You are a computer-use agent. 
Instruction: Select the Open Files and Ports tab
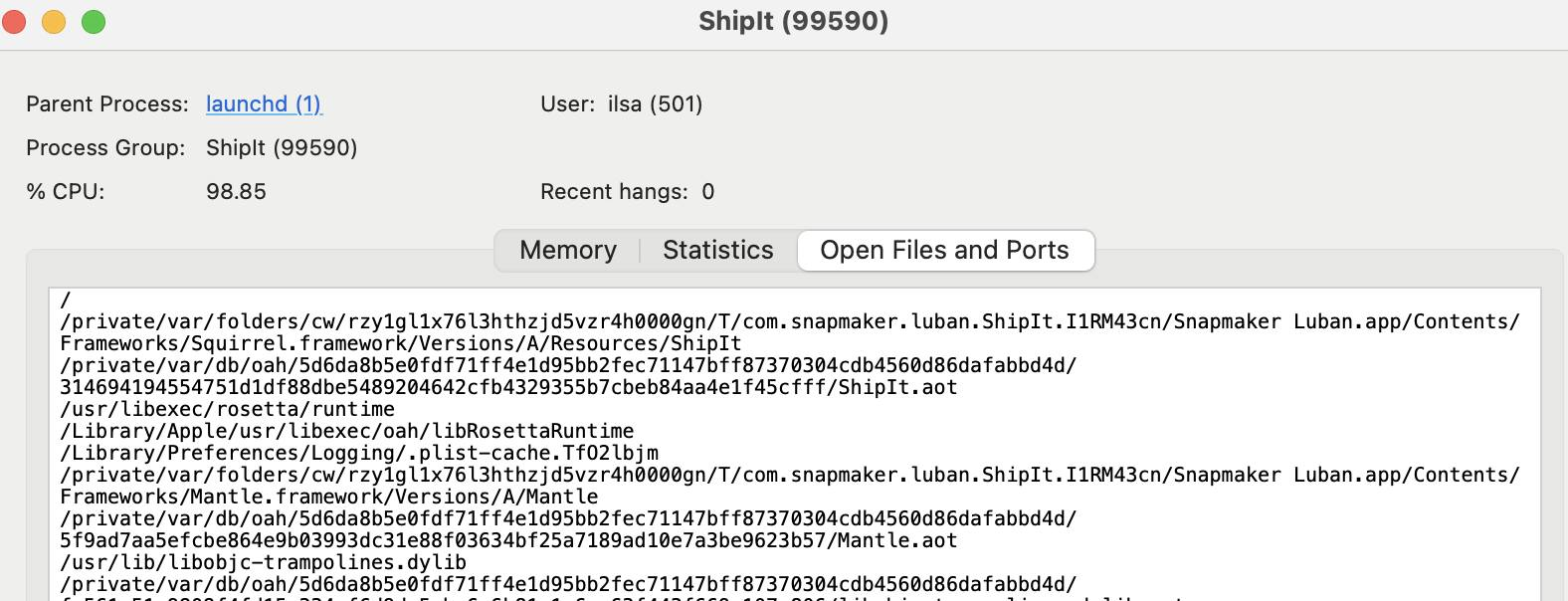944,250
